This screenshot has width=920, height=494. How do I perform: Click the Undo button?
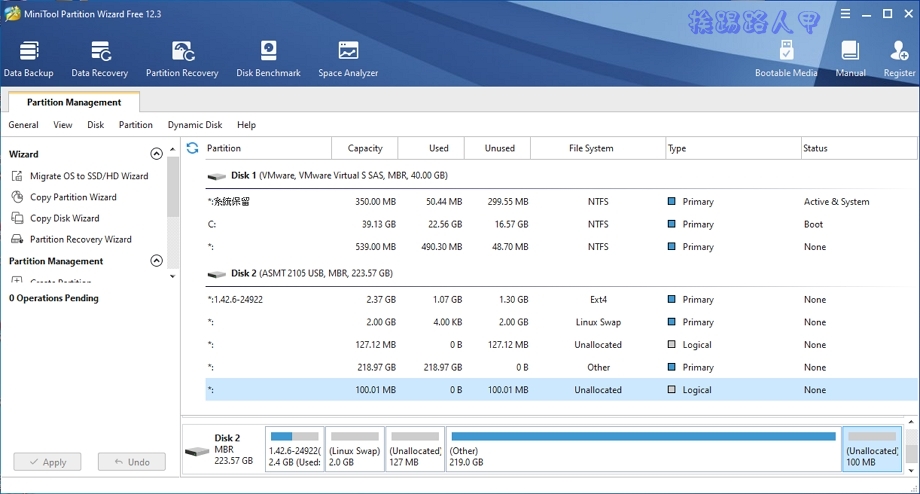[131, 462]
